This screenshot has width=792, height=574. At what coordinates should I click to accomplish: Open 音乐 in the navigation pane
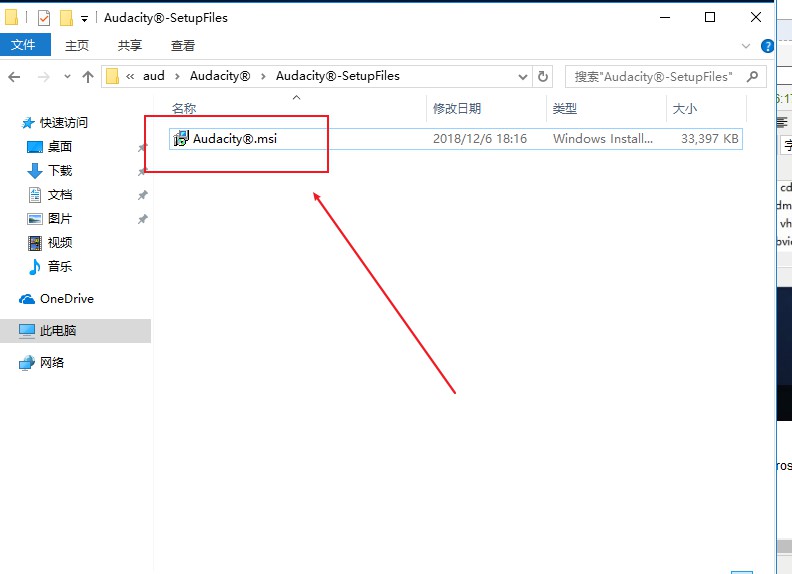60,266
